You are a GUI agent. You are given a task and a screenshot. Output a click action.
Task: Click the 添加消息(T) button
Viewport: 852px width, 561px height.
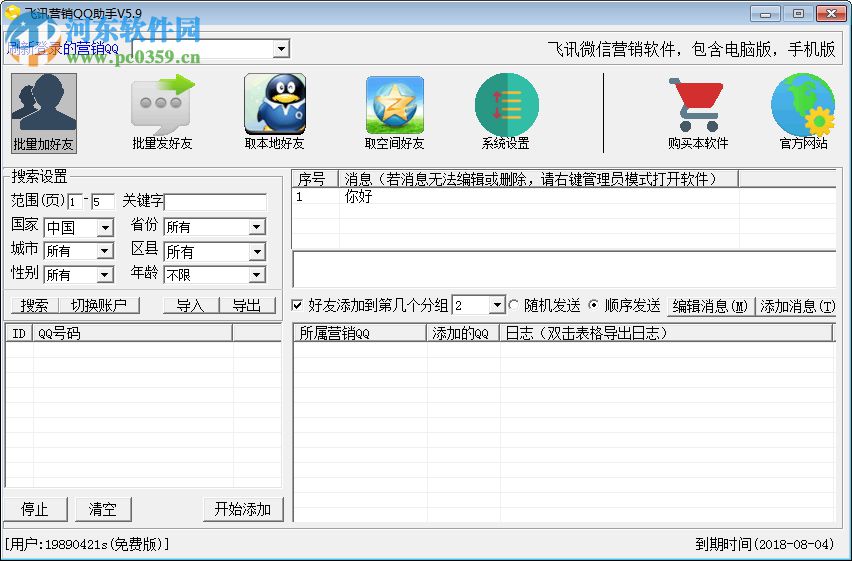click(796, 306)
